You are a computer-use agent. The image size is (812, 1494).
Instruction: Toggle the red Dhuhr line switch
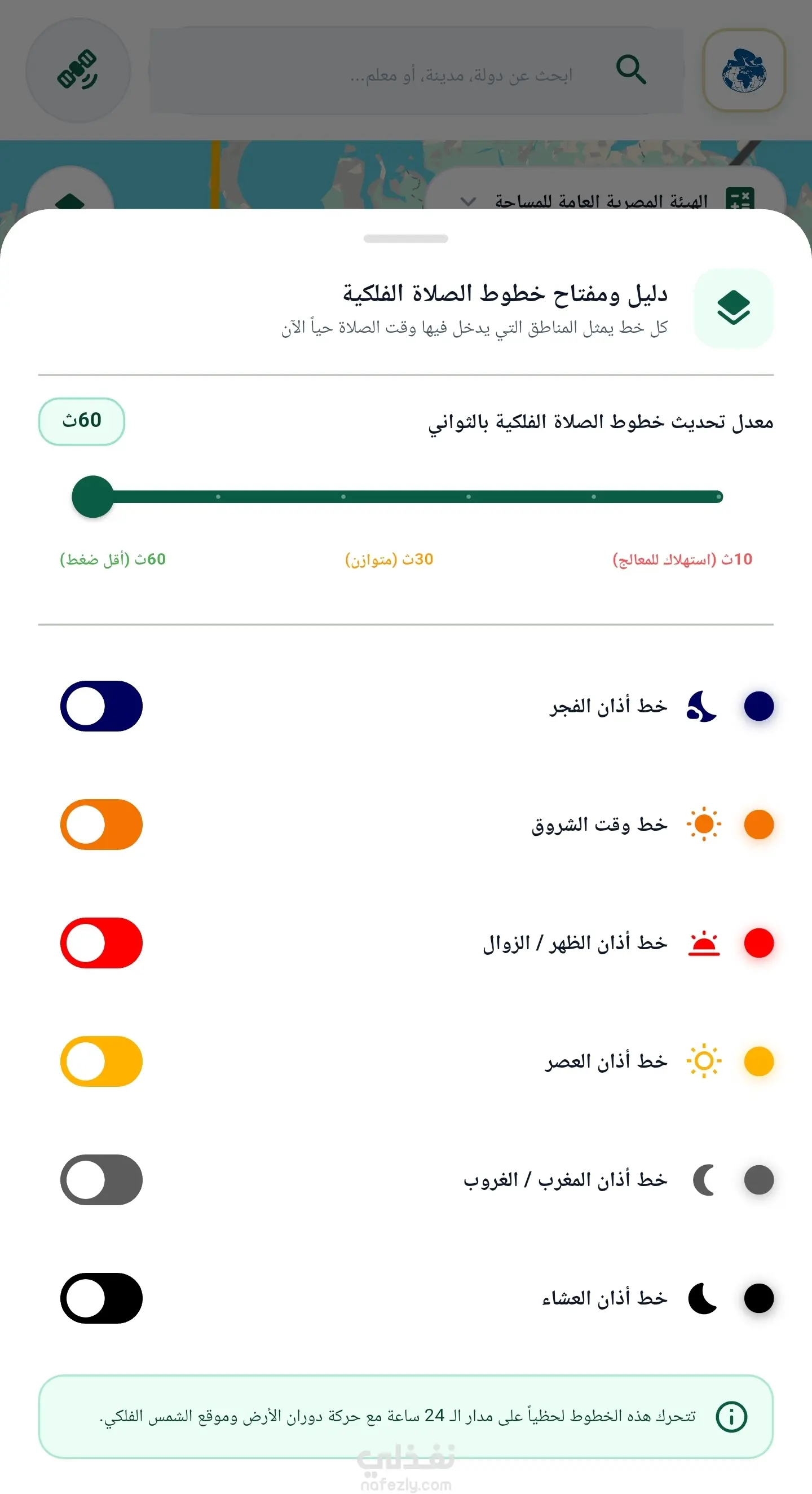tap(101, 943)
